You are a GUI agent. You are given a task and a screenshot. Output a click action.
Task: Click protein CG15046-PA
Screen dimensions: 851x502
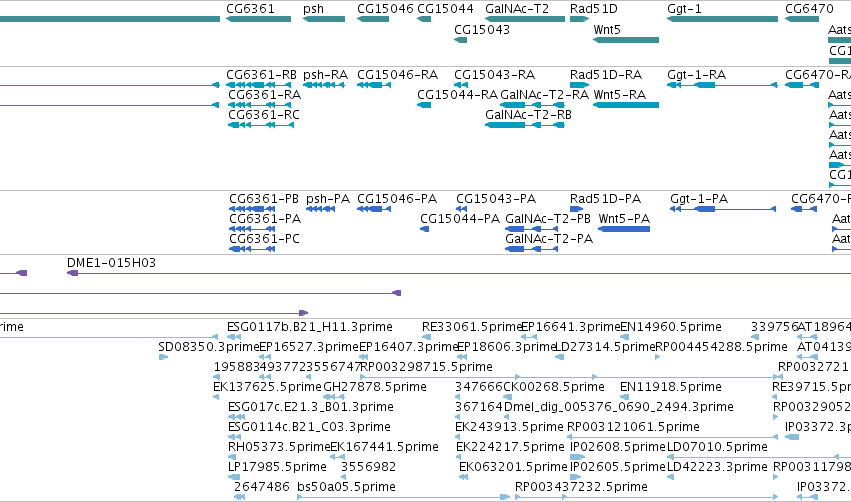click(x=397, y=199)
